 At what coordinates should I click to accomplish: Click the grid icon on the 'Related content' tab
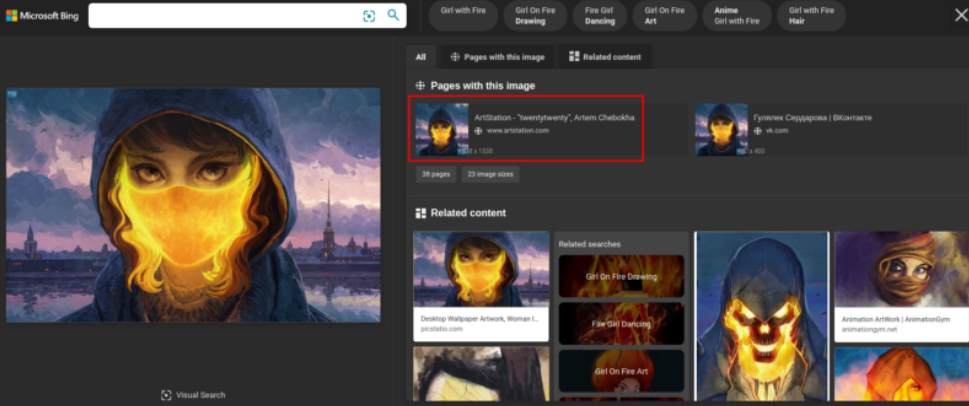[x=574, y=57]
